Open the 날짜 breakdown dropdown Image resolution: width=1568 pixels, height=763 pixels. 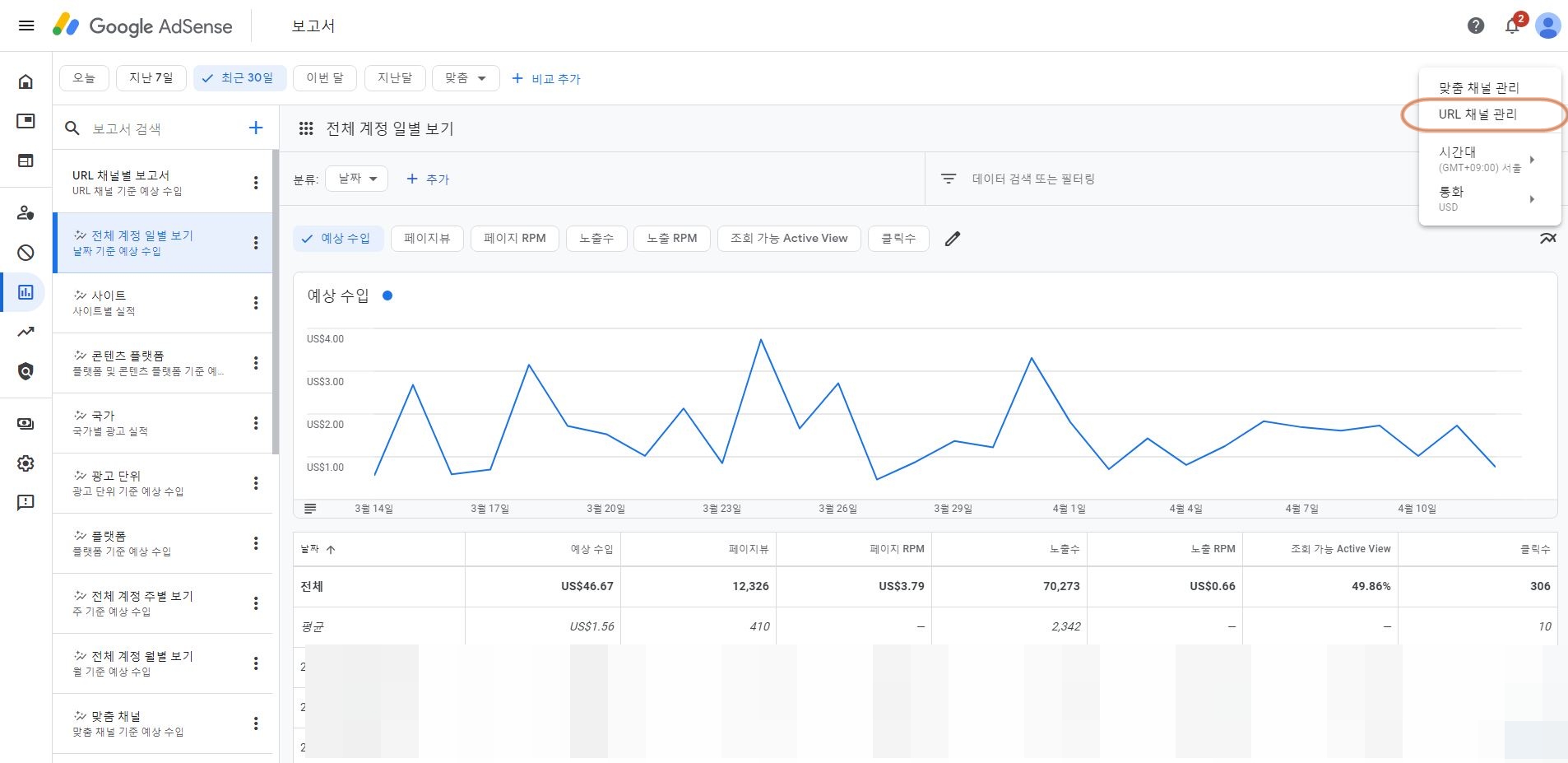(x=357, y=179)
